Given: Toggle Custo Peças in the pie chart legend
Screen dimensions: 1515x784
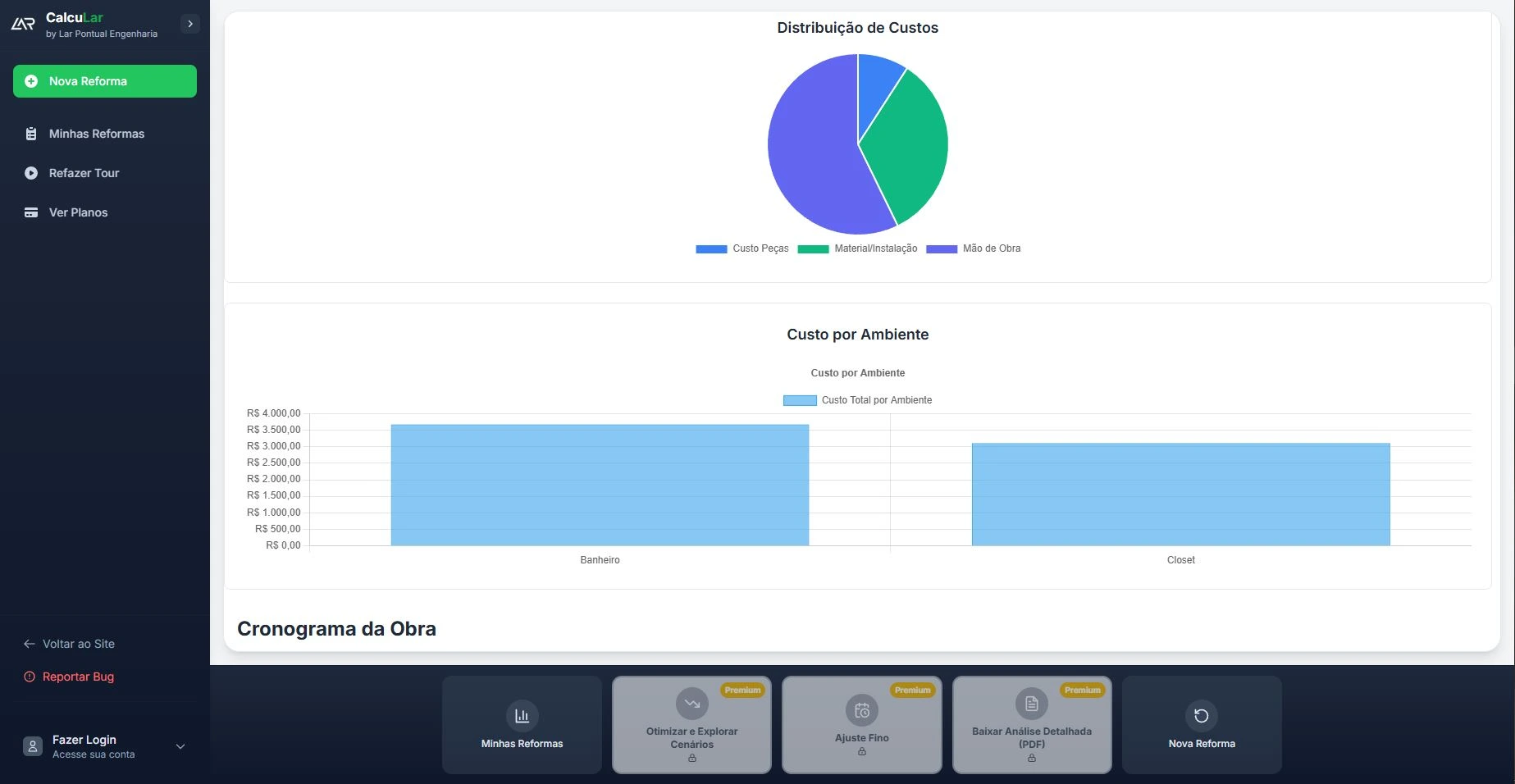Looking at the screenshot, I should pos(742,248).
